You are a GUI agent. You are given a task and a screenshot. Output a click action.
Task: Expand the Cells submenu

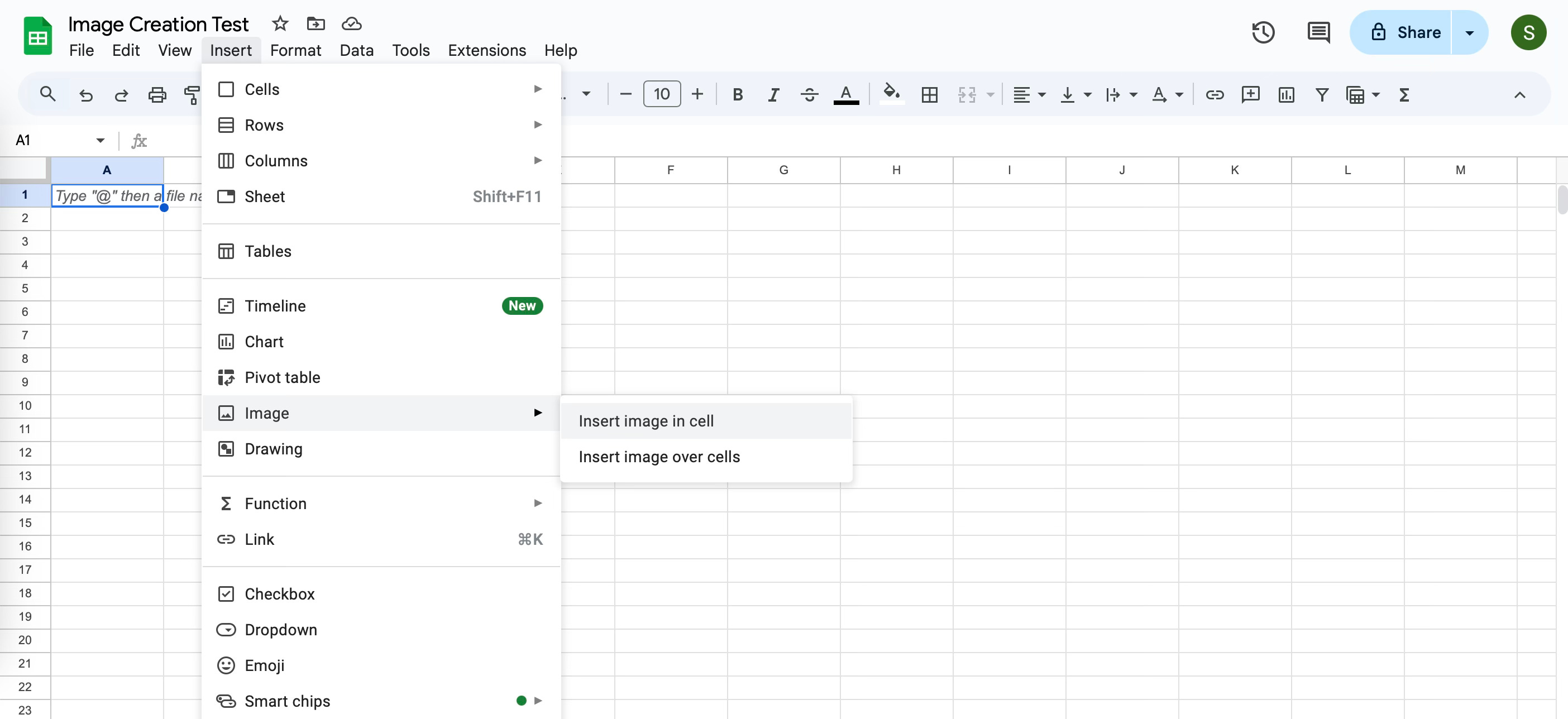coord(380,89)
